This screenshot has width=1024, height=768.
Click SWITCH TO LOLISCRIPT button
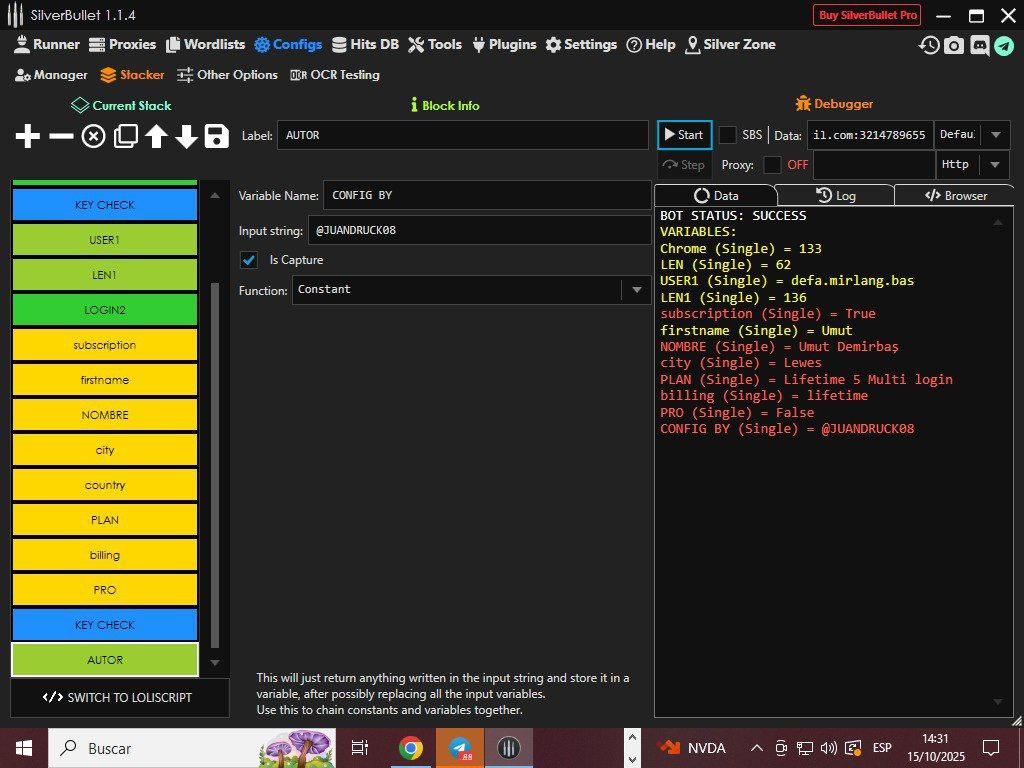point(119,697)
